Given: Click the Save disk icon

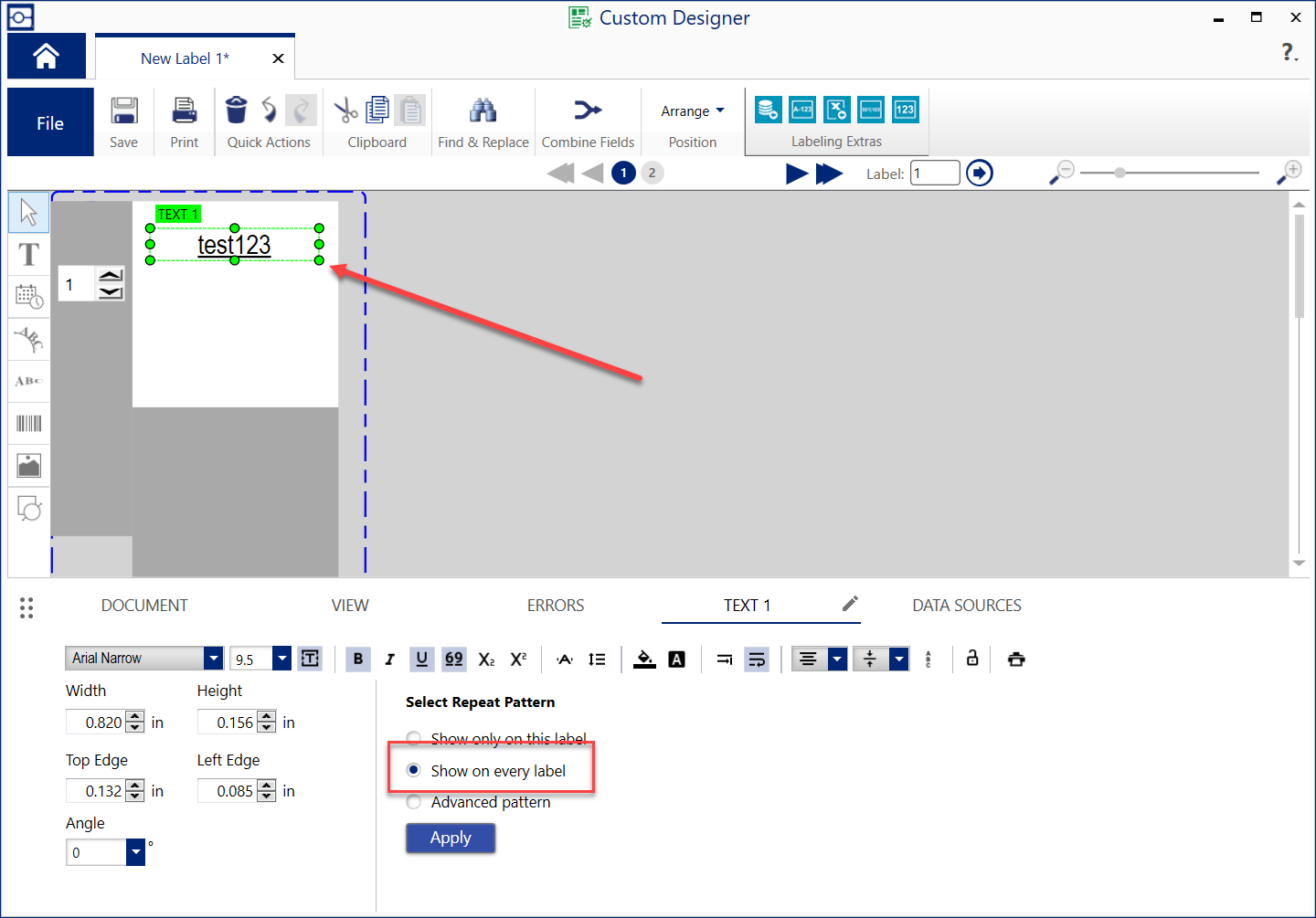Looking at the screenshot, I should click(124, 111).
